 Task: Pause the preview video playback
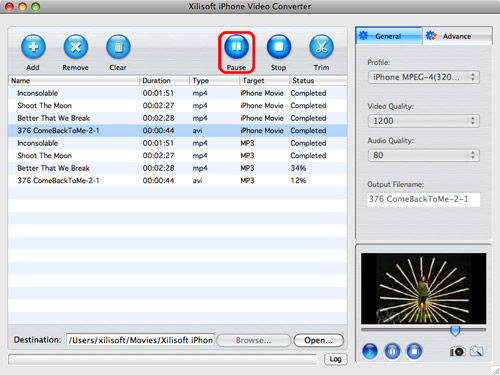[392, 351]
